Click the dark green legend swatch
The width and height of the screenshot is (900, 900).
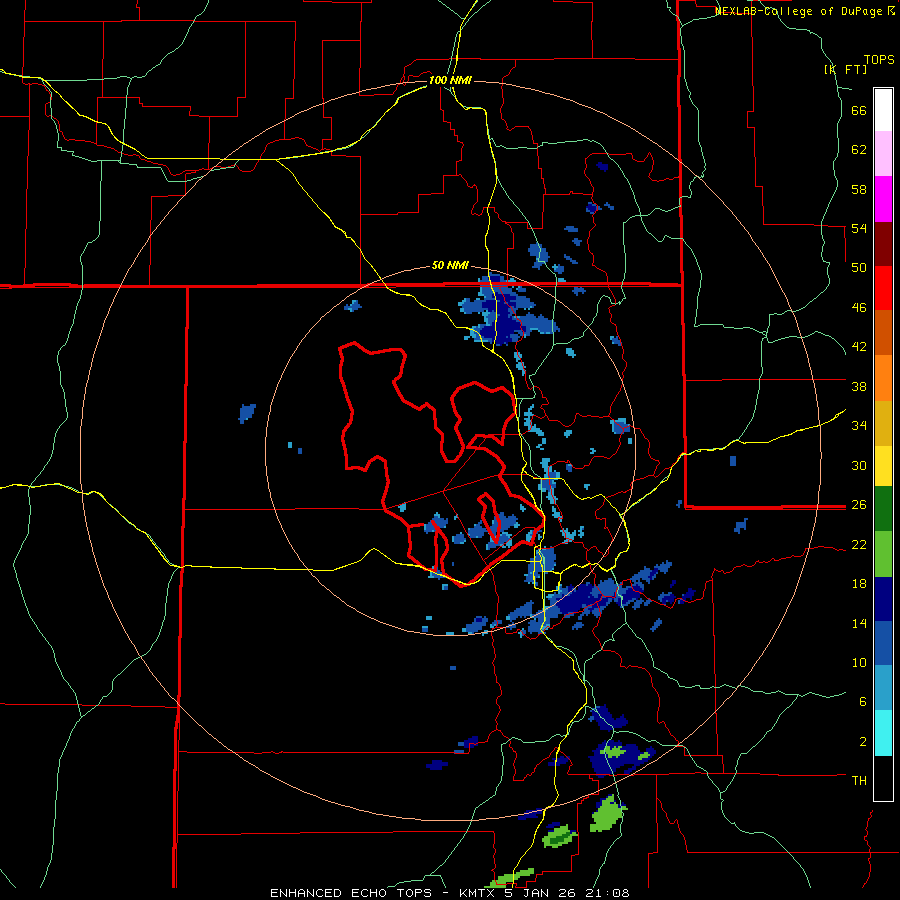(x=883, y=508)
